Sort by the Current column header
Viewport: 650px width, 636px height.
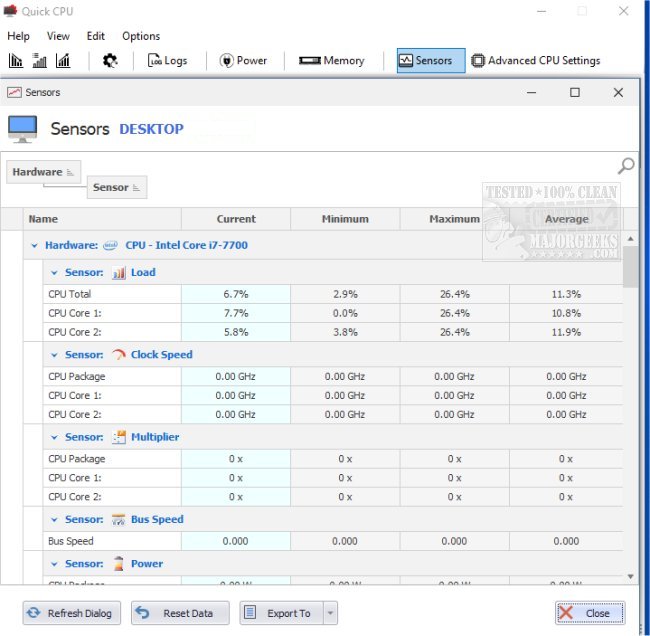(x=236, y=219)
